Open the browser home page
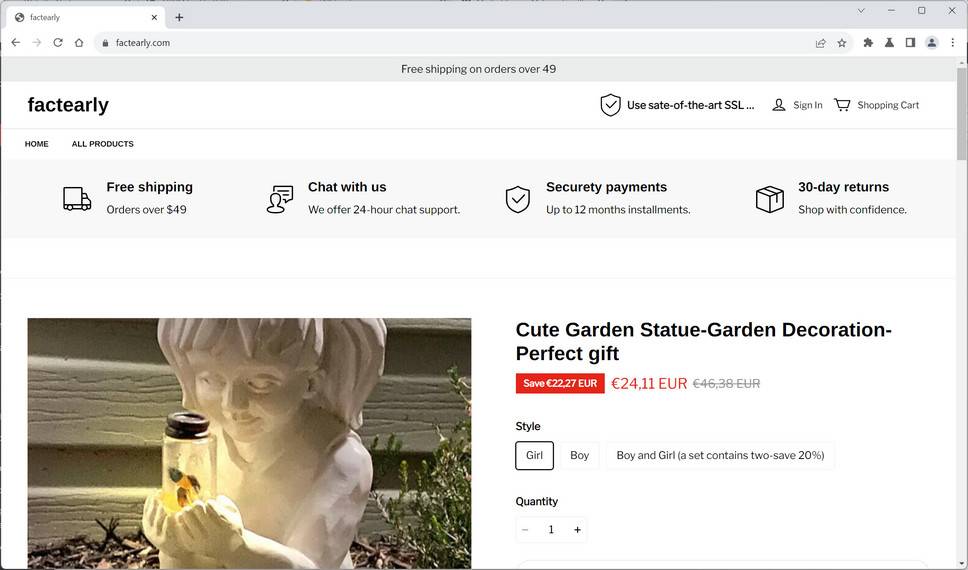 click(x=79, y=43)
